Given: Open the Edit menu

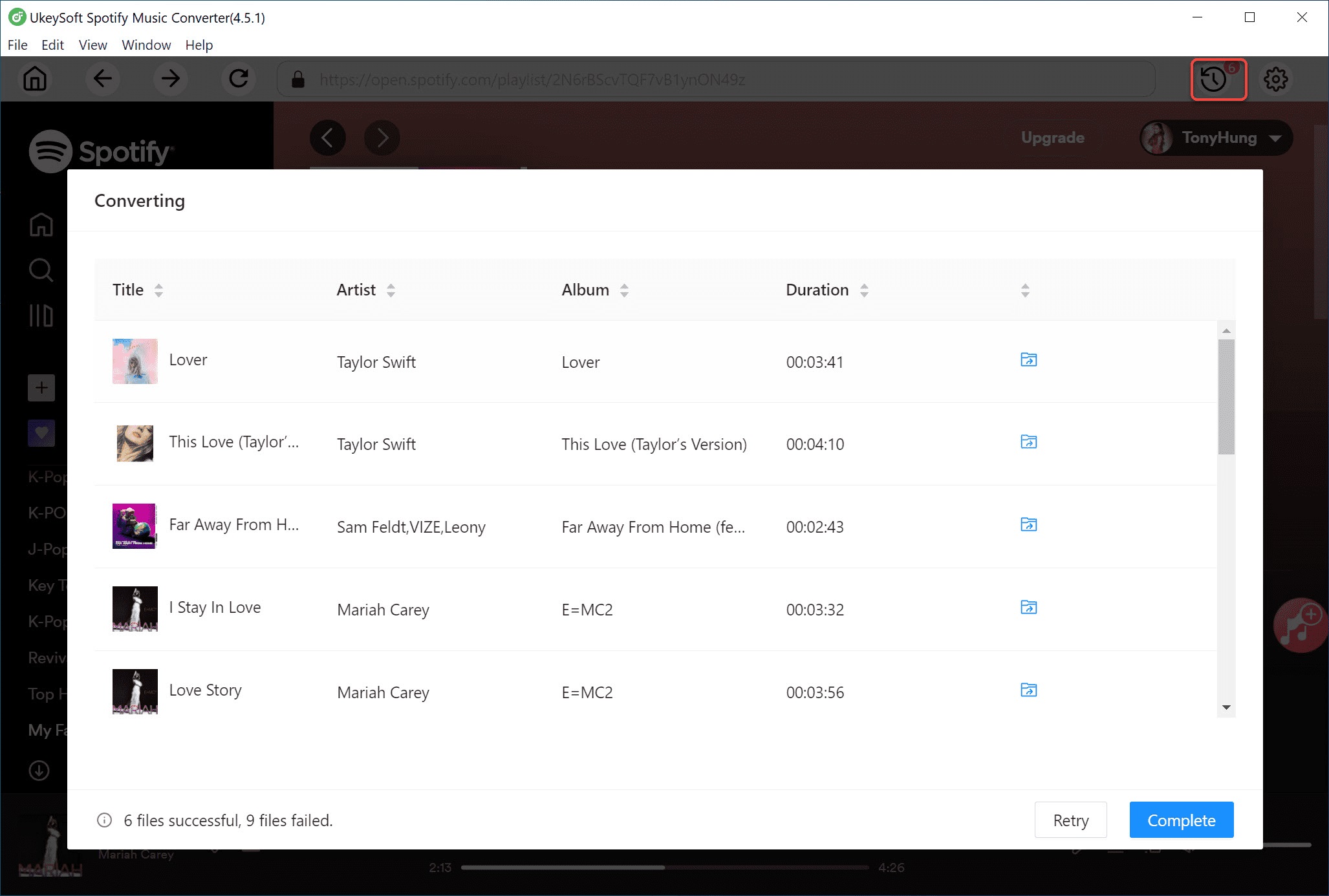Looking at the screenshot, I should click(x=52, y=44).
